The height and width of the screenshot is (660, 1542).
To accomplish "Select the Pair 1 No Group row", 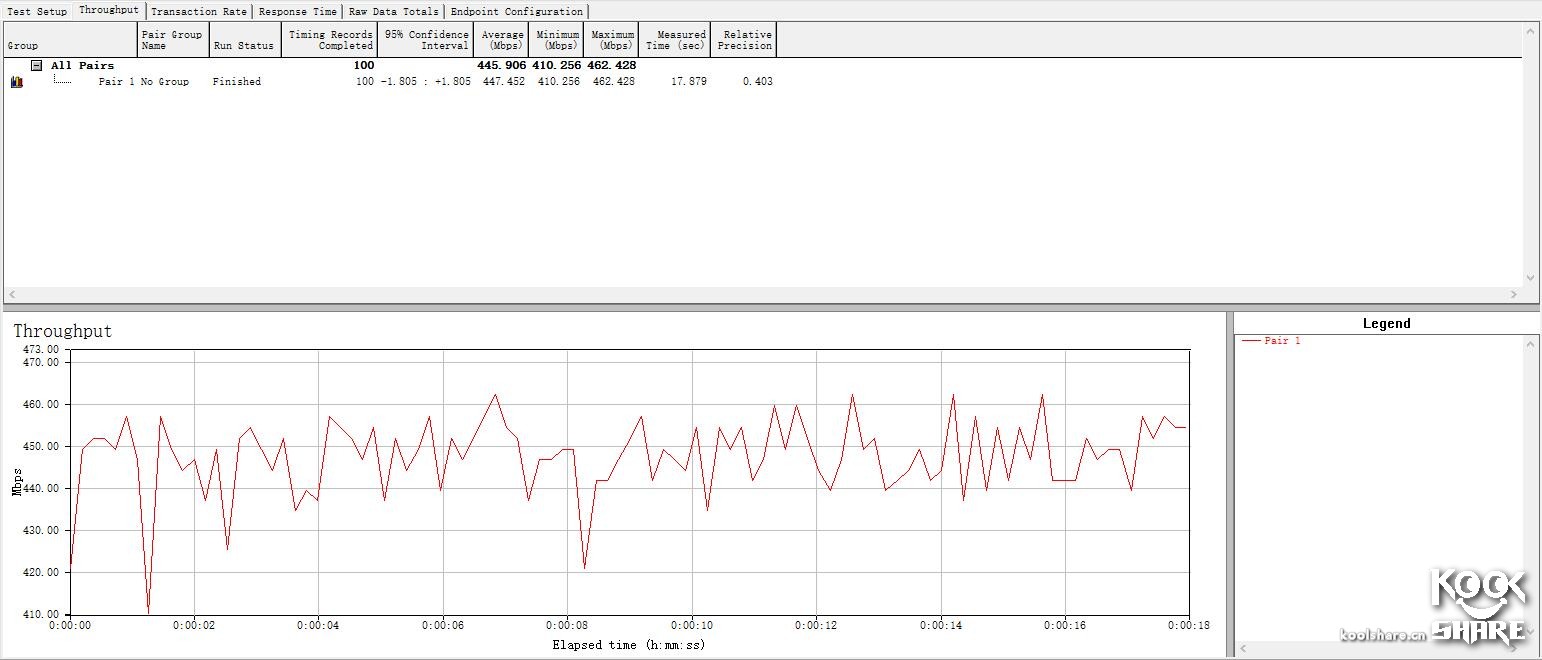I will (x=143, y=82).
